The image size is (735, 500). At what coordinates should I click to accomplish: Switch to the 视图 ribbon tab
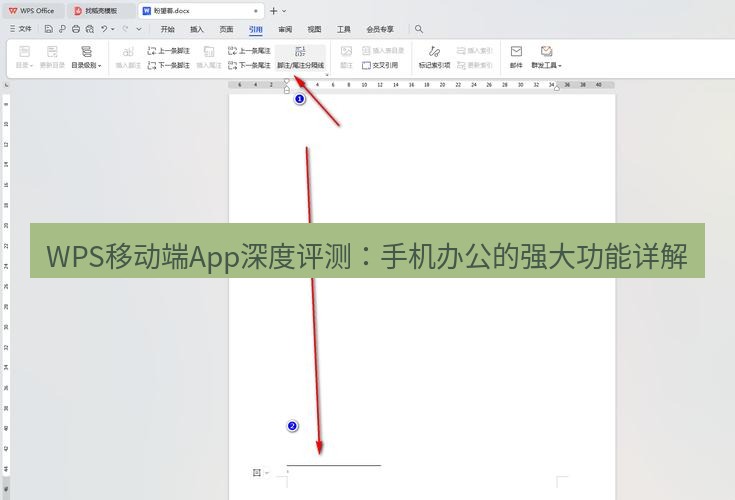(x=314, y=29)
